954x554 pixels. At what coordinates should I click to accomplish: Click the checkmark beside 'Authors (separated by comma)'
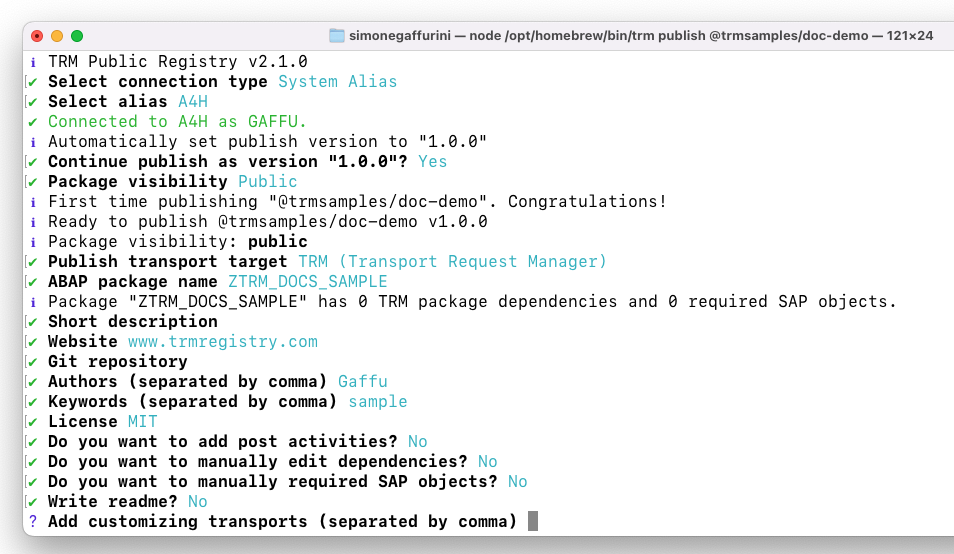[x=33, y=383]
